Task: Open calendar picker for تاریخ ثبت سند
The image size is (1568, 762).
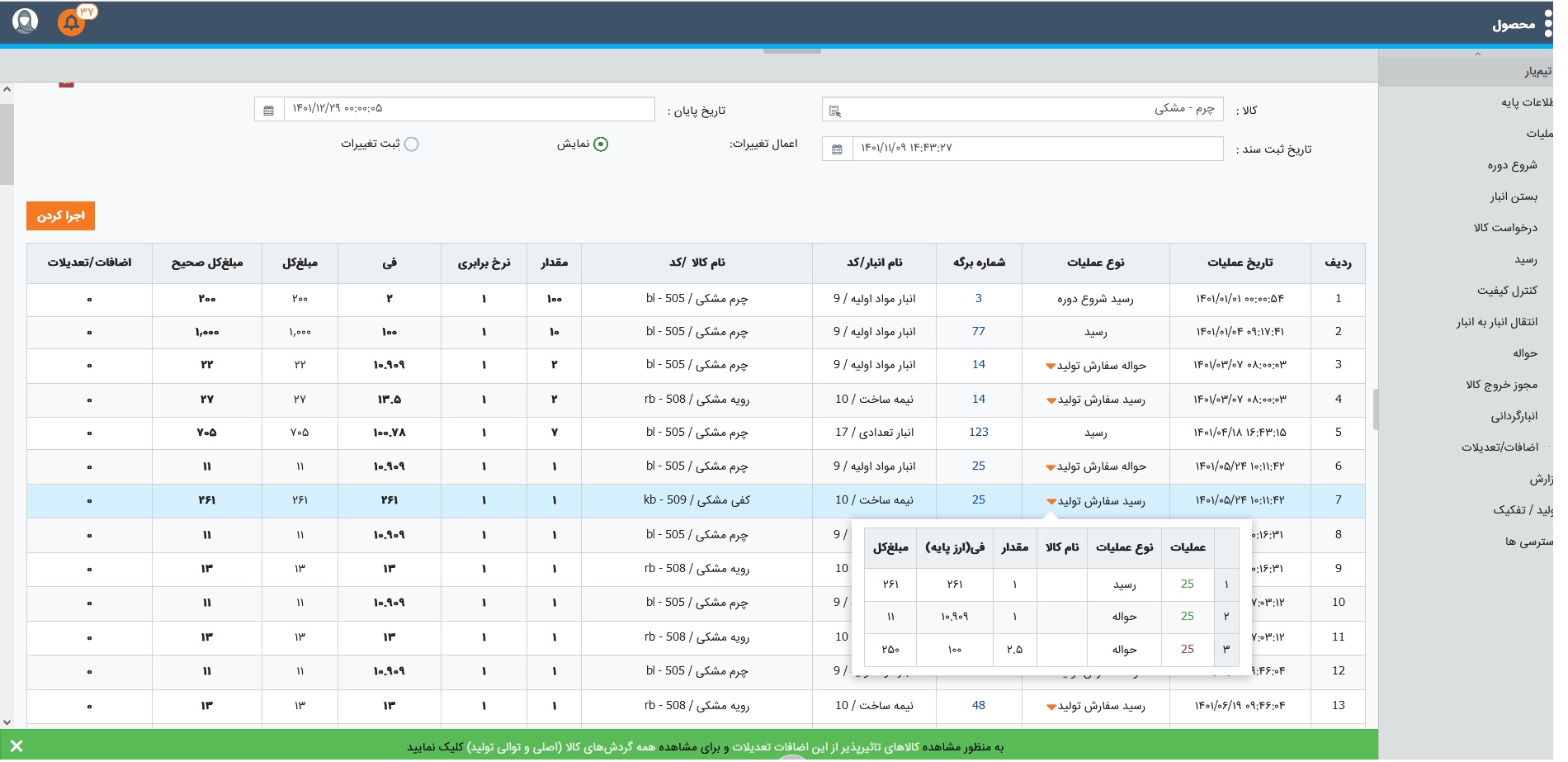Action: (837, 149)
